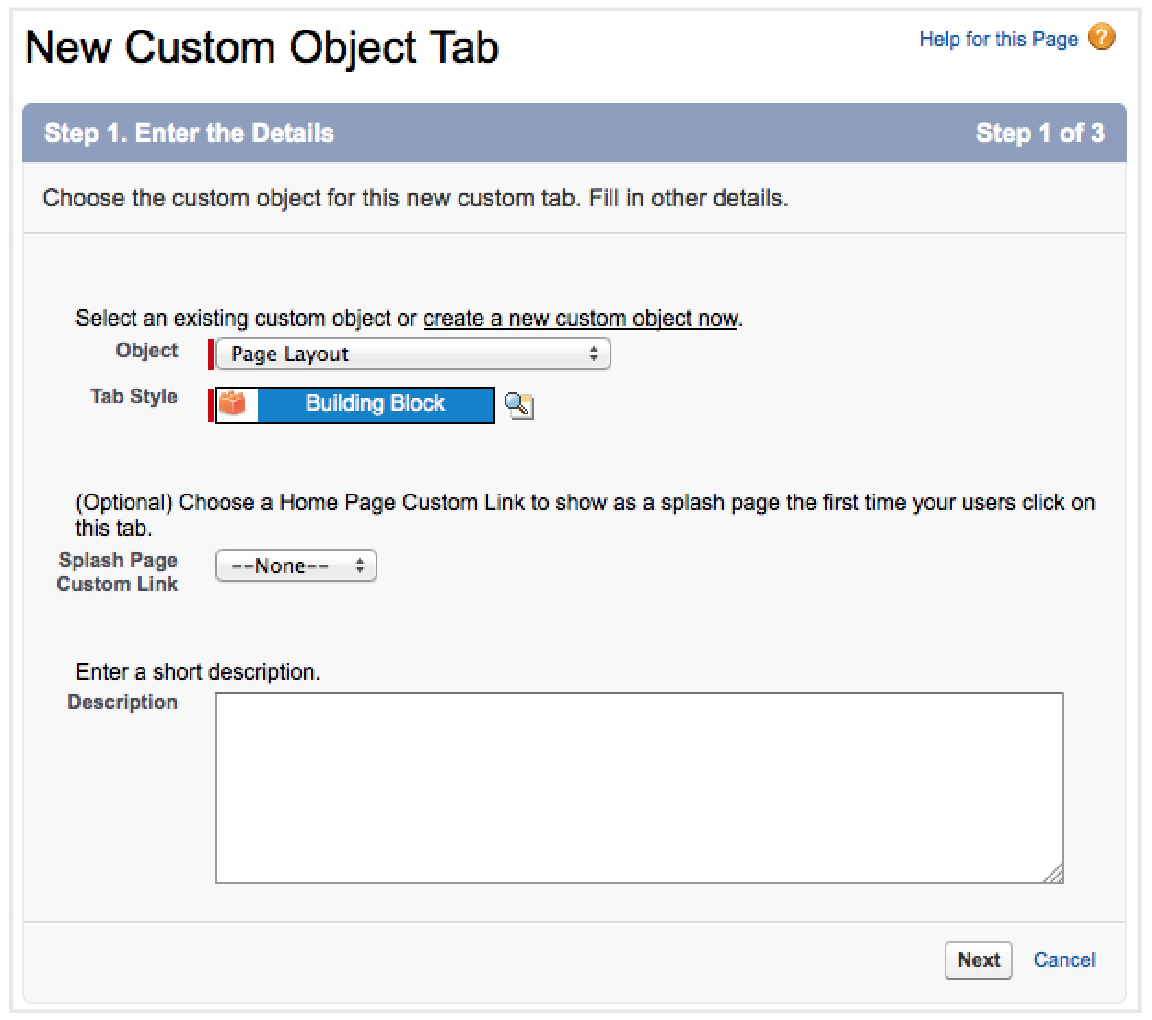Click the Splash Page Custom Link label

pos(118,572)
